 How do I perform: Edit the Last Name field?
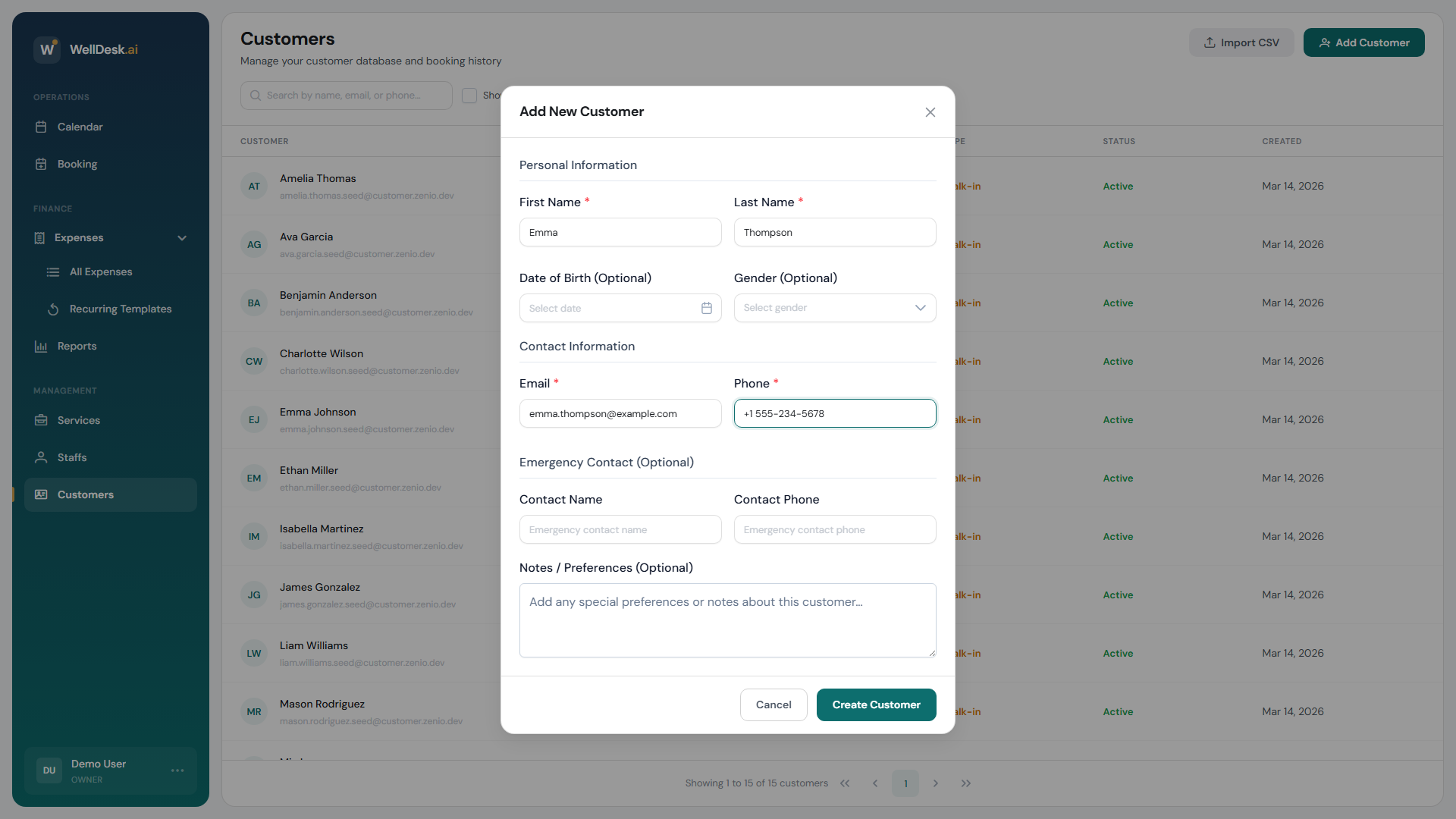click(835, 232)
